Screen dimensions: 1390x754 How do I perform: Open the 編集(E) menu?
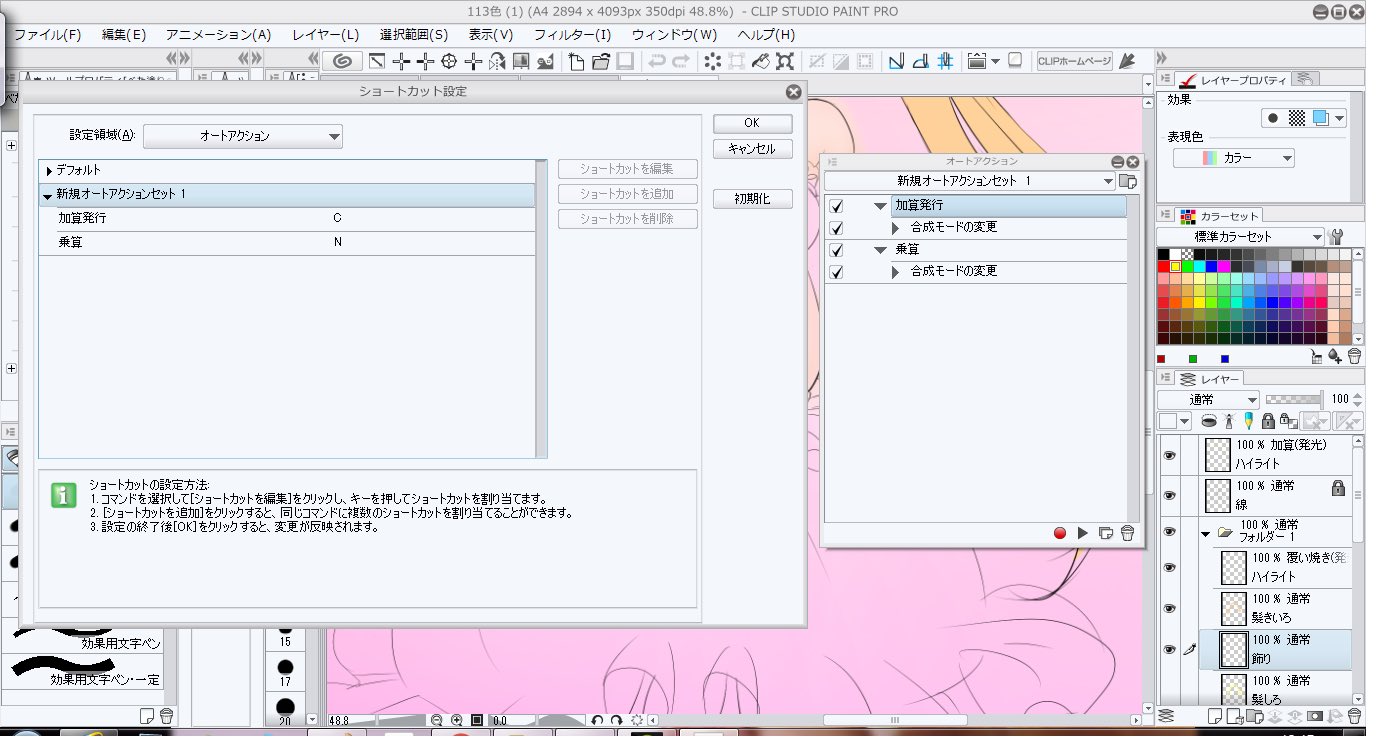[x=124, y=34]
